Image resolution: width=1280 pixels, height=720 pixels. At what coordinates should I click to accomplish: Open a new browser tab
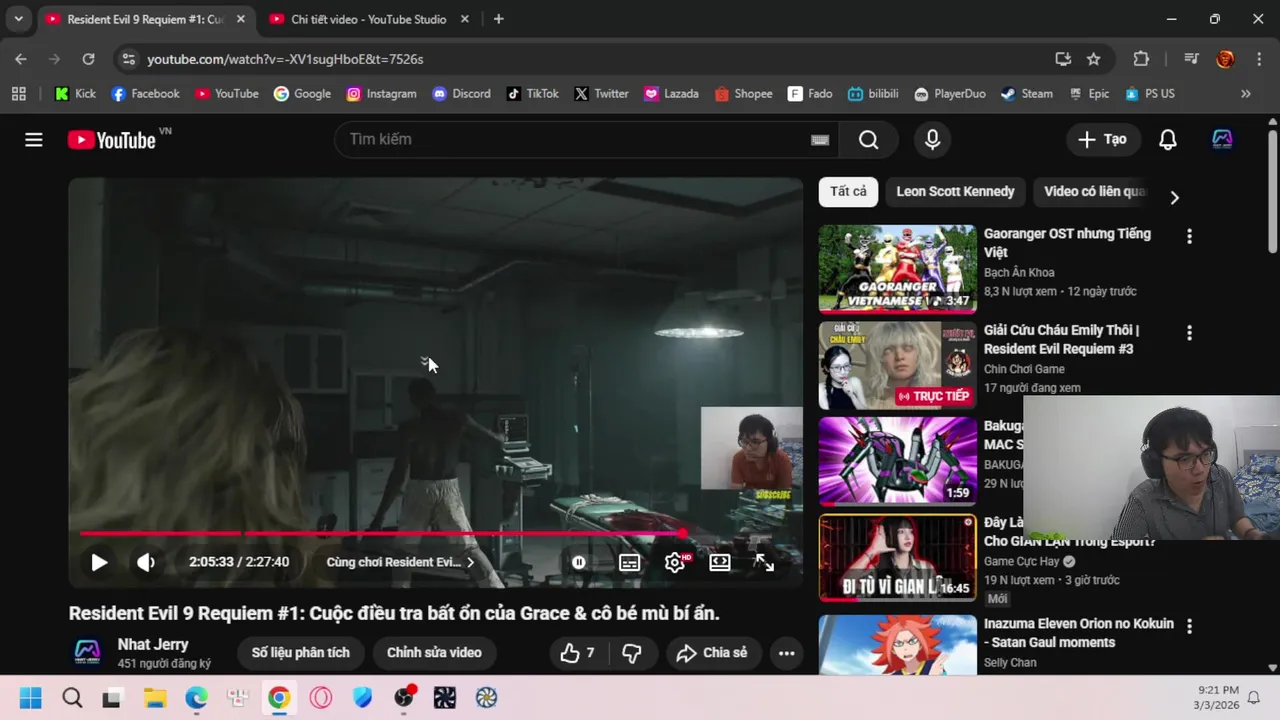(x=498, y=19)
